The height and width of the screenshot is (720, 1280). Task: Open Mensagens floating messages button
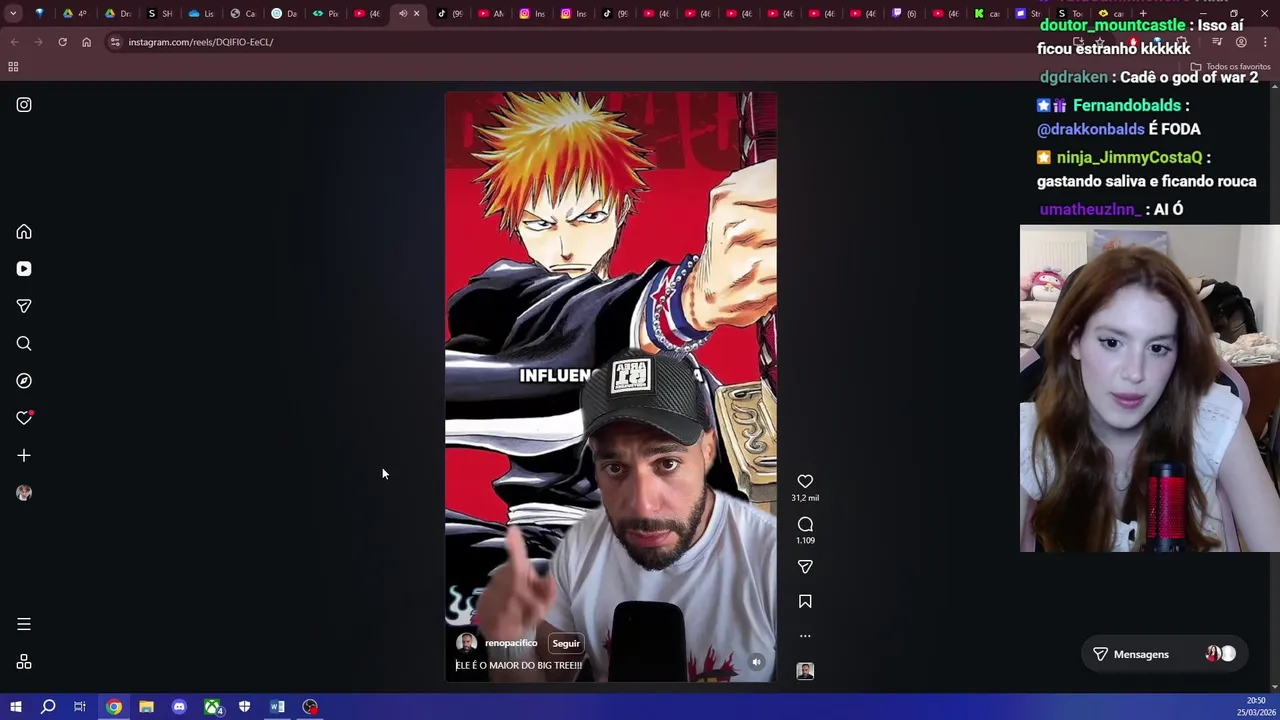click(x=1164, y=654)
